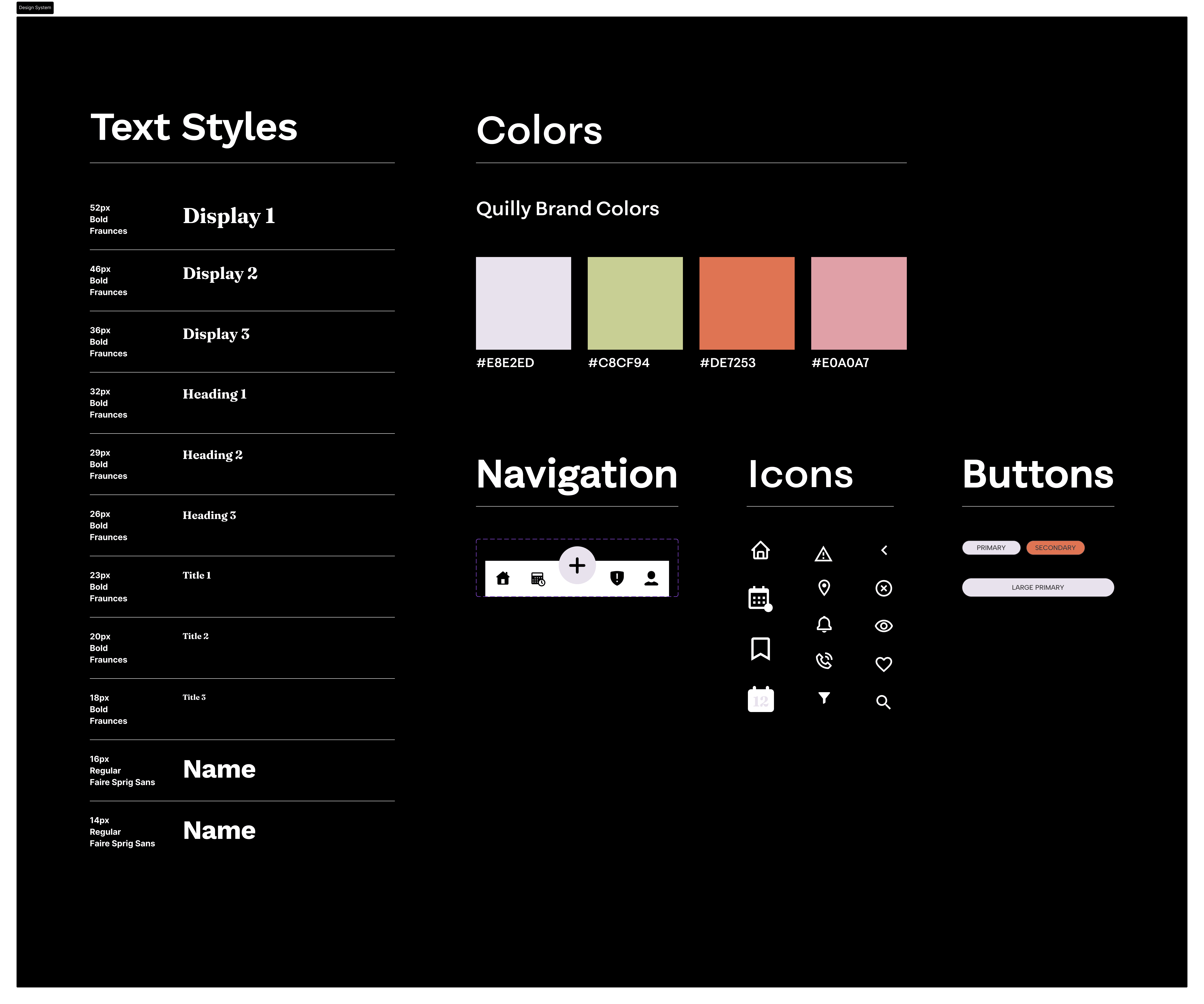Click the SECONDARY button

click(1055, 548)
